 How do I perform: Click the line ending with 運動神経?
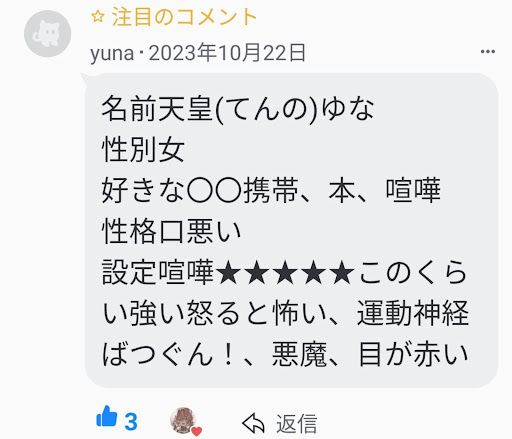285,313
